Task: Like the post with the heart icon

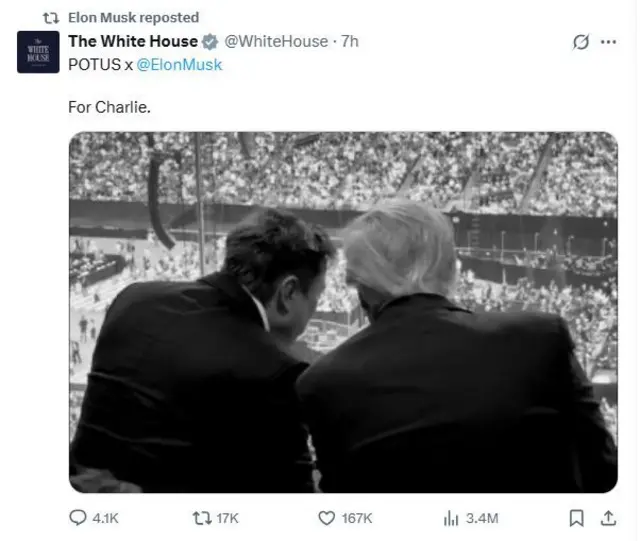Action: tap(327, 518)
